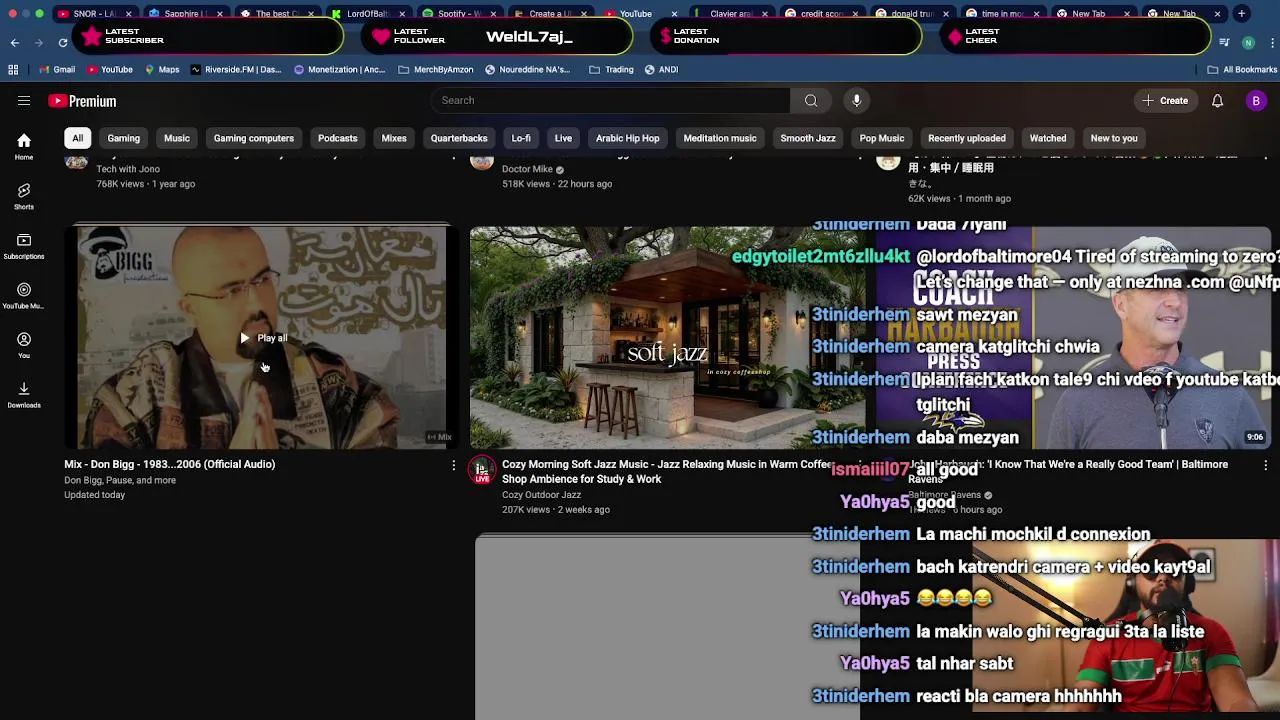
Task: Open YouTube Music from the sidebar
Action: pyautogui.click(x=24, y=296)
